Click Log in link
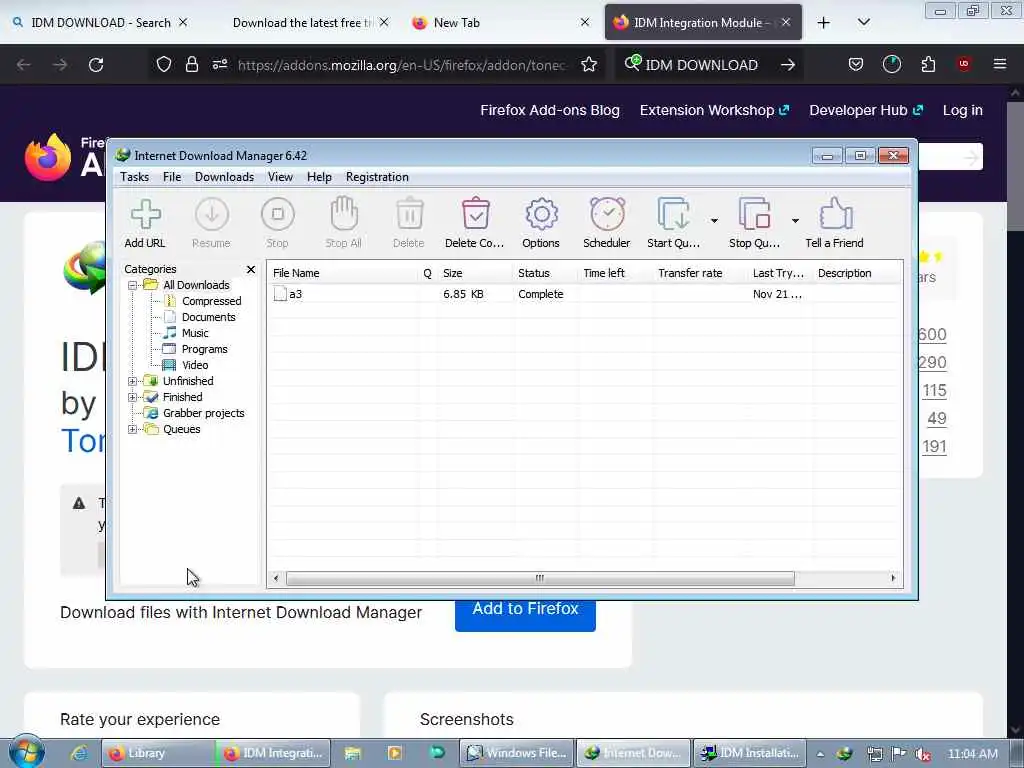The height and width of the screenshot is (768, 1024). click(963, 110)
